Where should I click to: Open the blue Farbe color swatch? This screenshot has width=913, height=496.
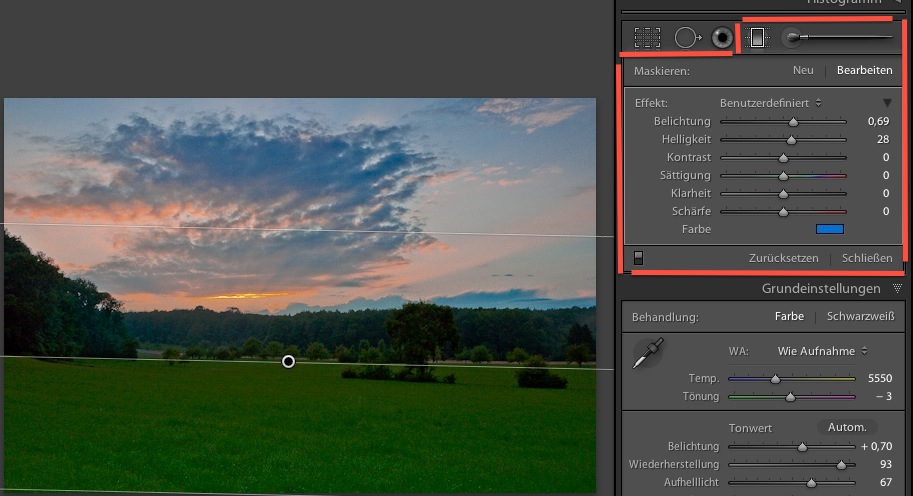[830, 229]
